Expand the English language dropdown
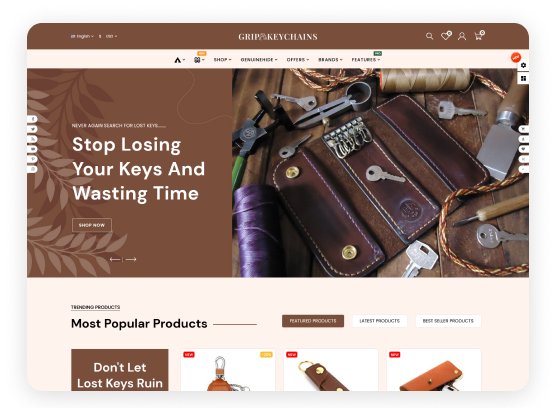 click(x=82, y=36)
